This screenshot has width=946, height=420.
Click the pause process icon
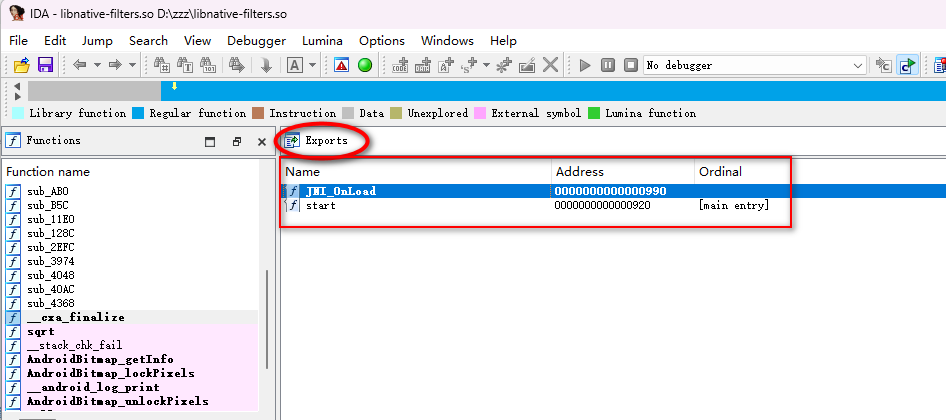point(608,65)
